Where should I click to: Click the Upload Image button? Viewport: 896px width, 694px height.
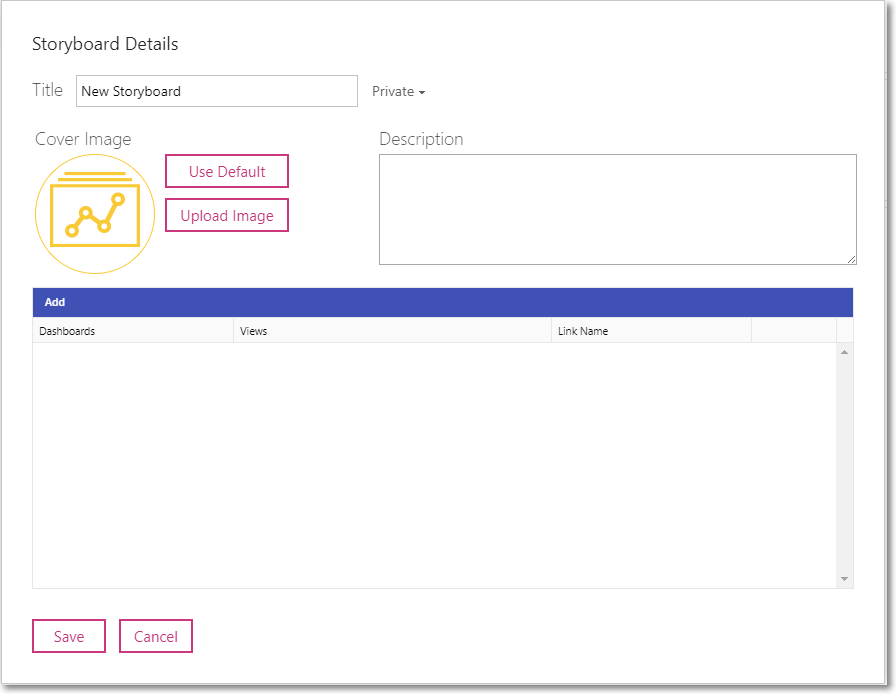point(227,215)
